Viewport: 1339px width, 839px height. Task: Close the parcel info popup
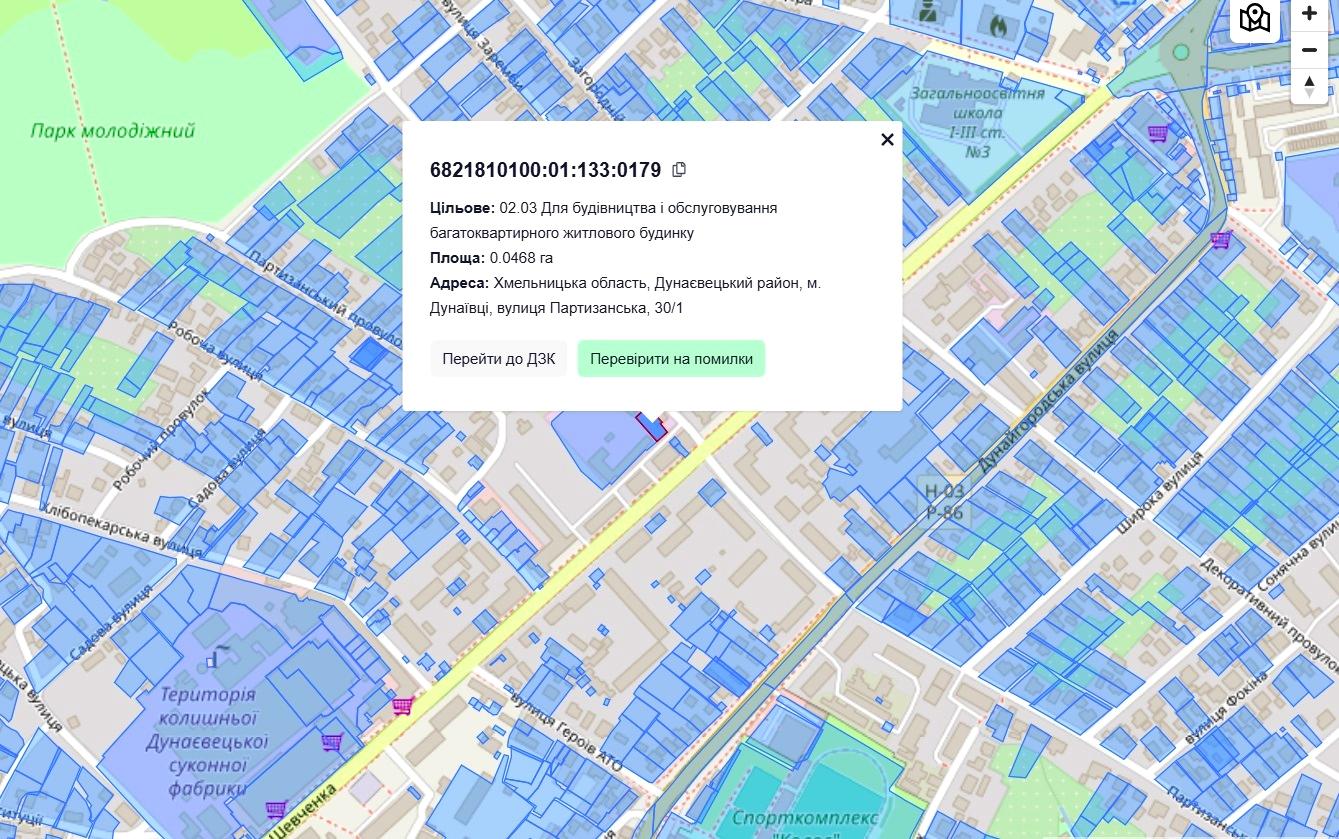pyautogui.click(x=887, y=140)
